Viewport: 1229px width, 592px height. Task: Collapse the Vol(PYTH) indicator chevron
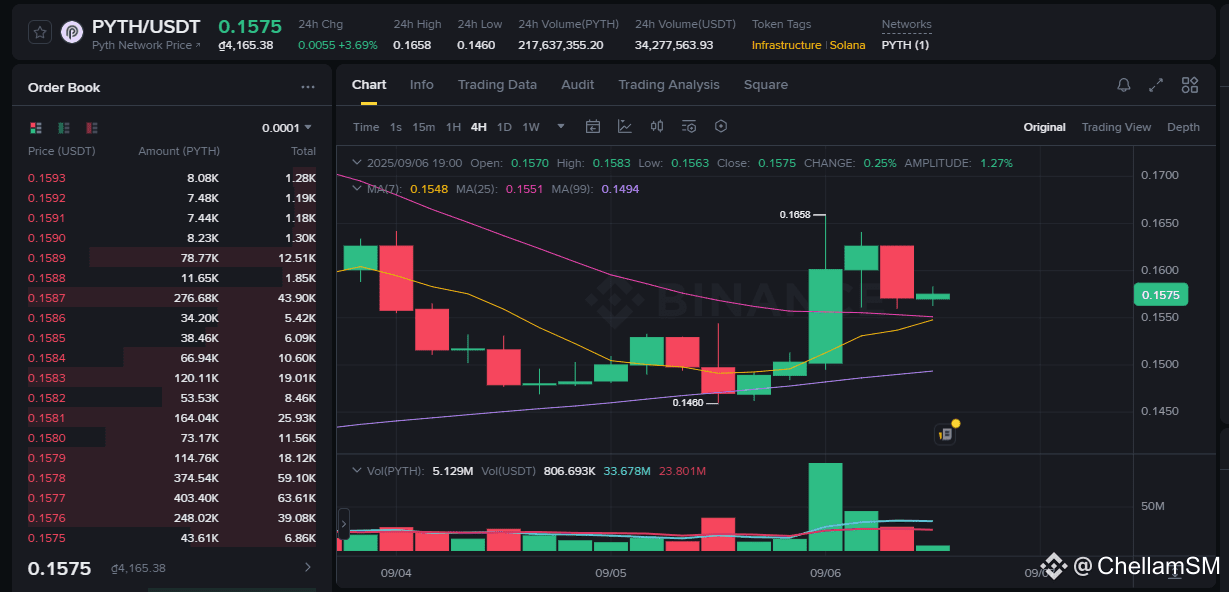point(358,470)
